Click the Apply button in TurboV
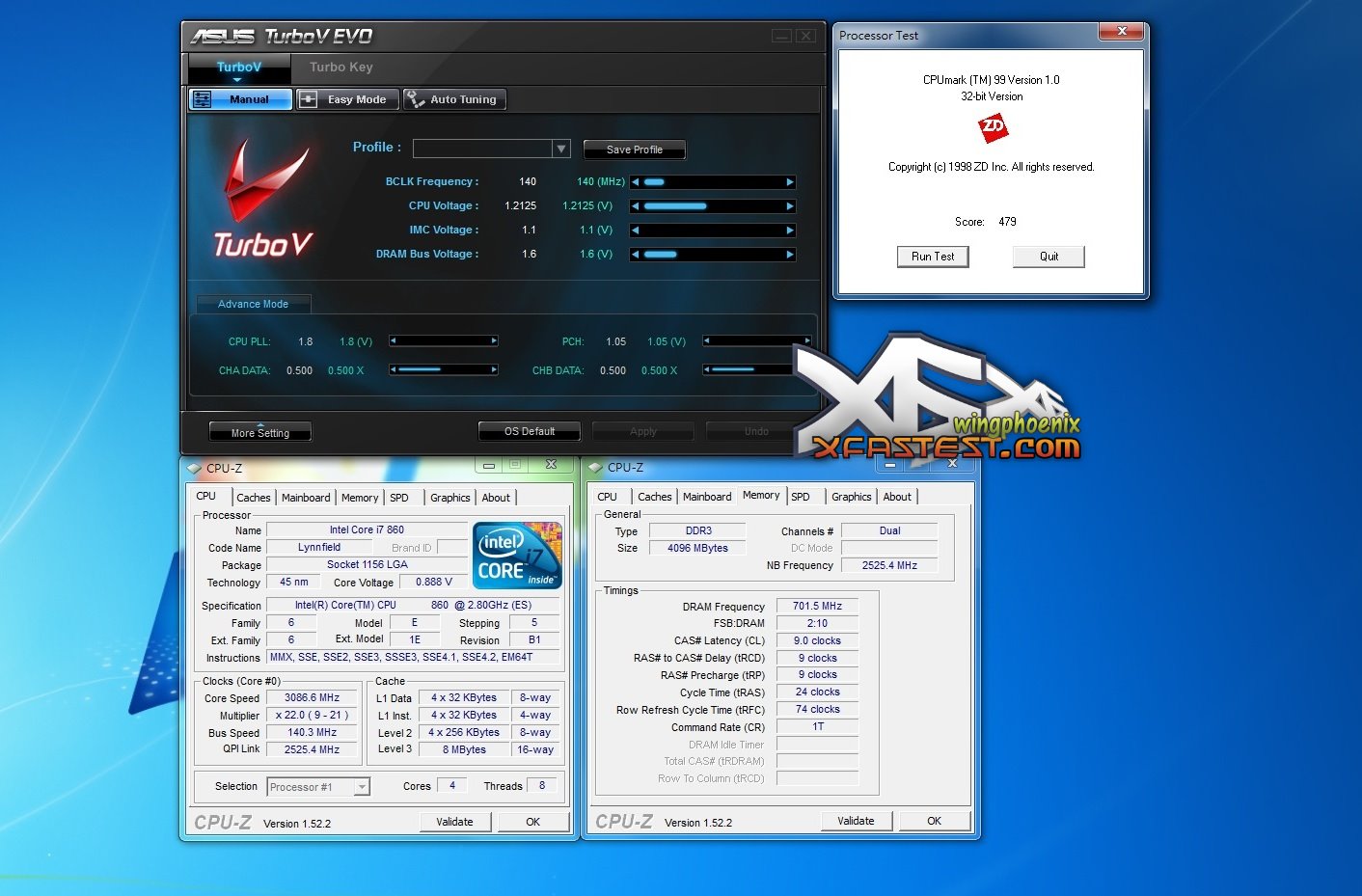The width and height of the screenshot is (1362, 896). pos(643,431)
